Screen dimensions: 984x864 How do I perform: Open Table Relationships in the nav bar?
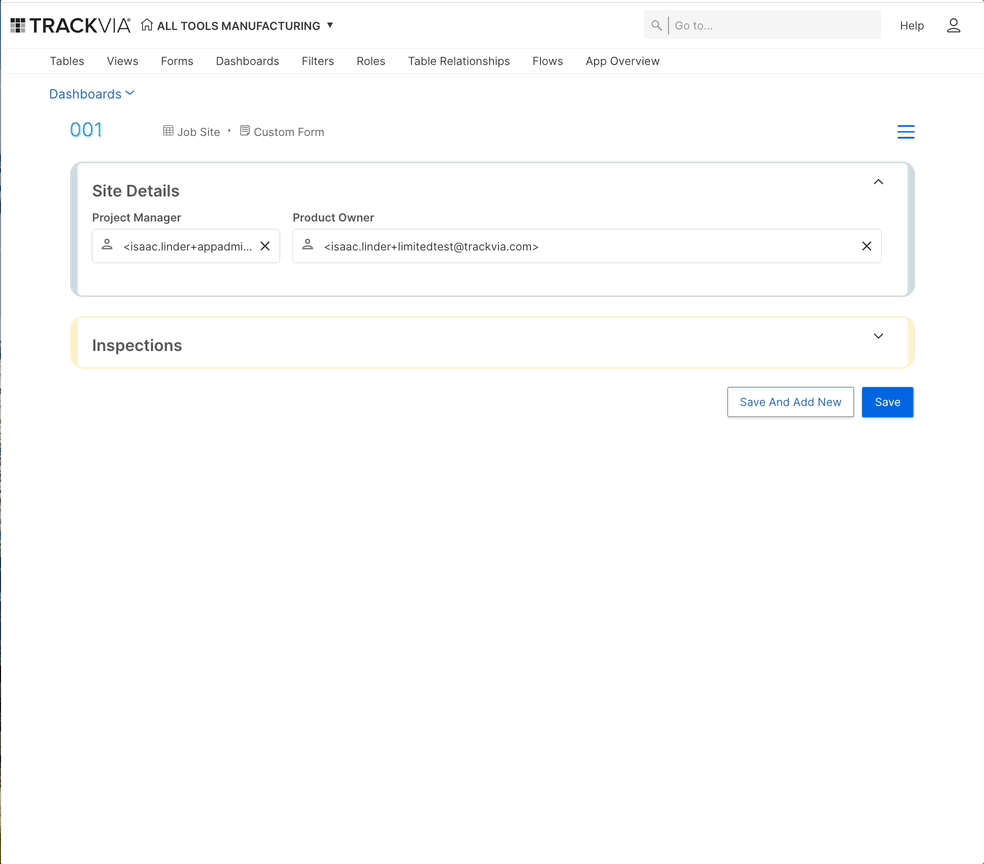[458, 61]
